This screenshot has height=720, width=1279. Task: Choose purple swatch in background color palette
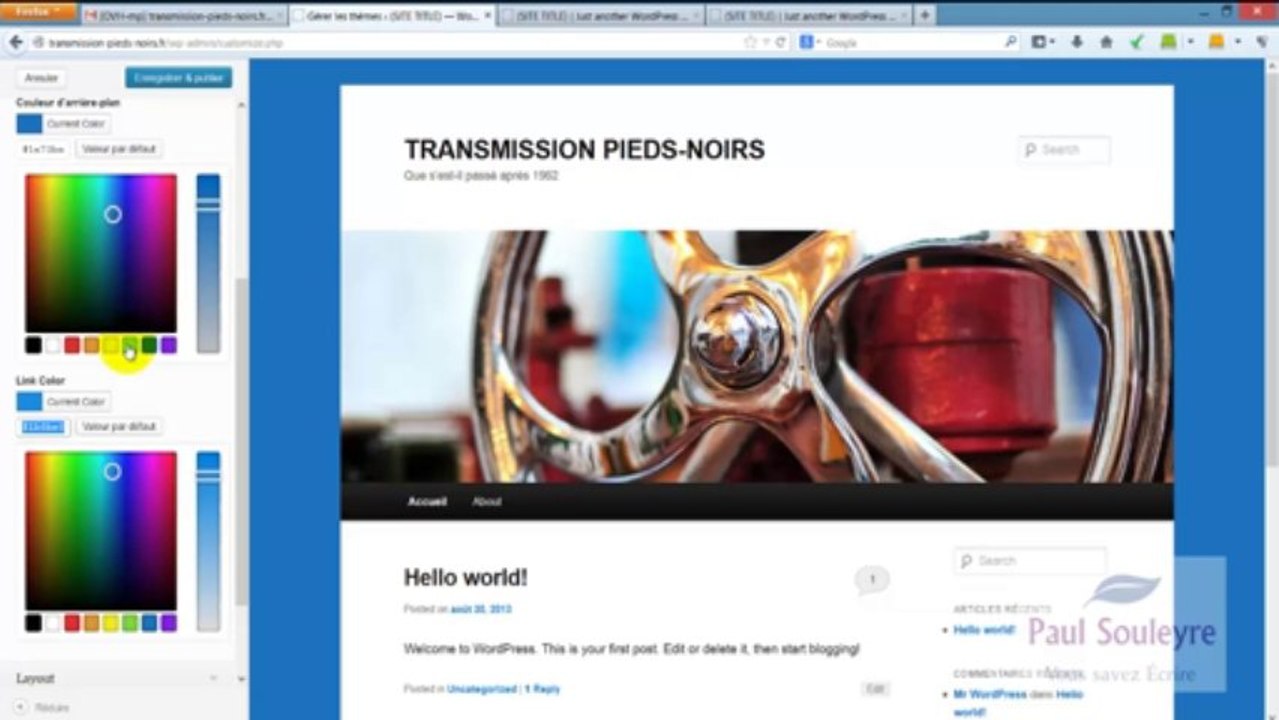(x=168, y=345)
